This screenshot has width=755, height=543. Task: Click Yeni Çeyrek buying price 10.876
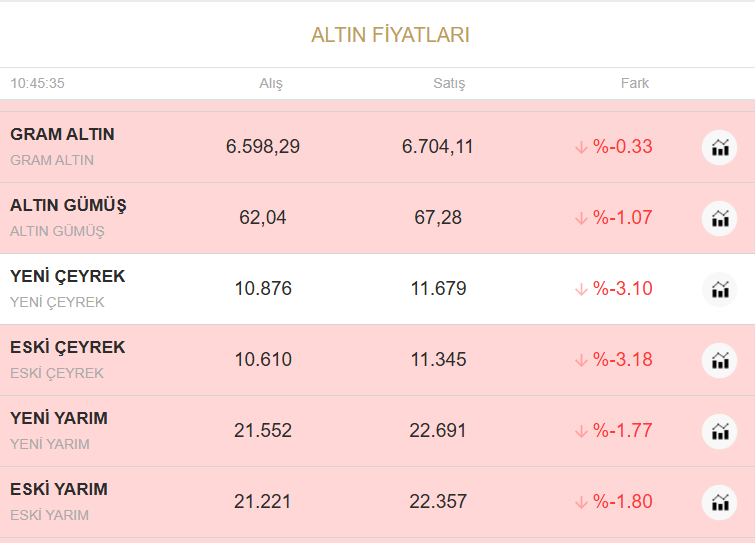pos(263,289)
